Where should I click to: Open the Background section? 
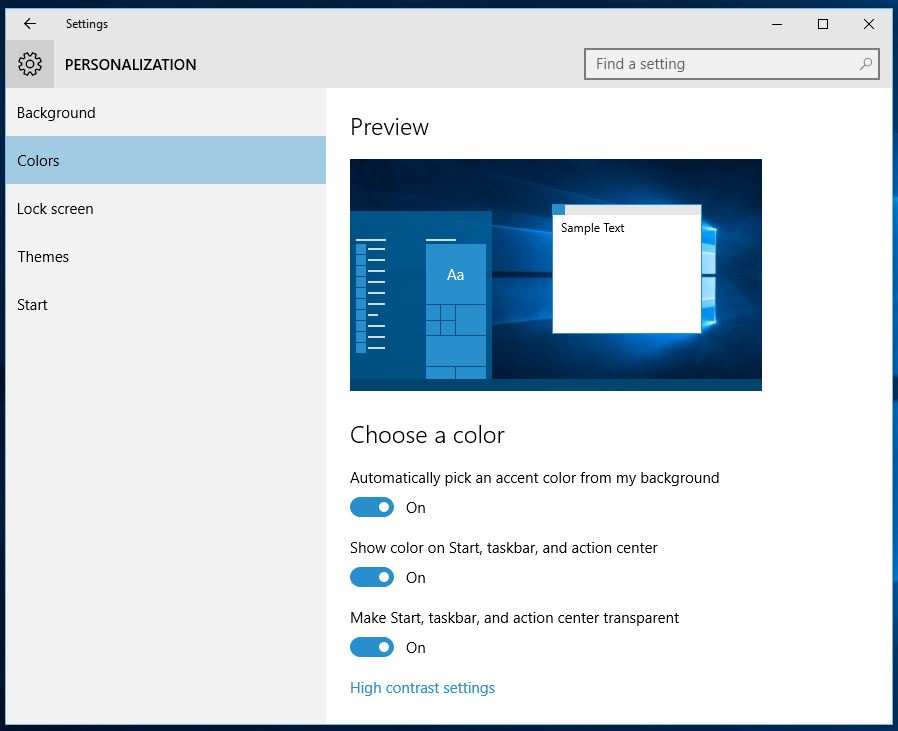pyautogui.click(x=166, y=112)
